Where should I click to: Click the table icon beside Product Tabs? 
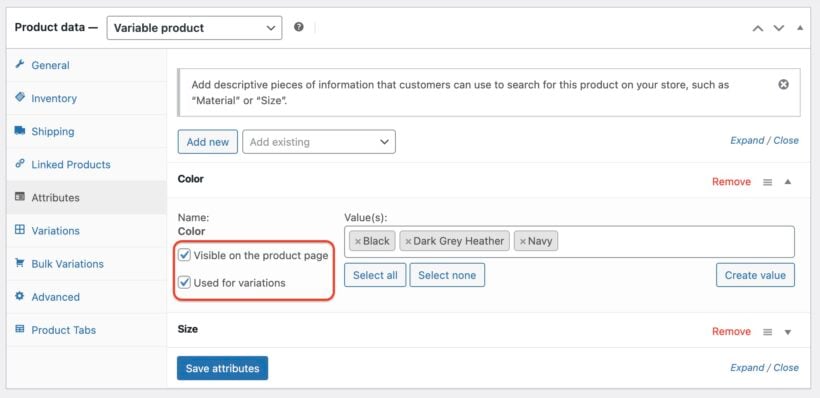pyautogui.click(x=20, y=329)
